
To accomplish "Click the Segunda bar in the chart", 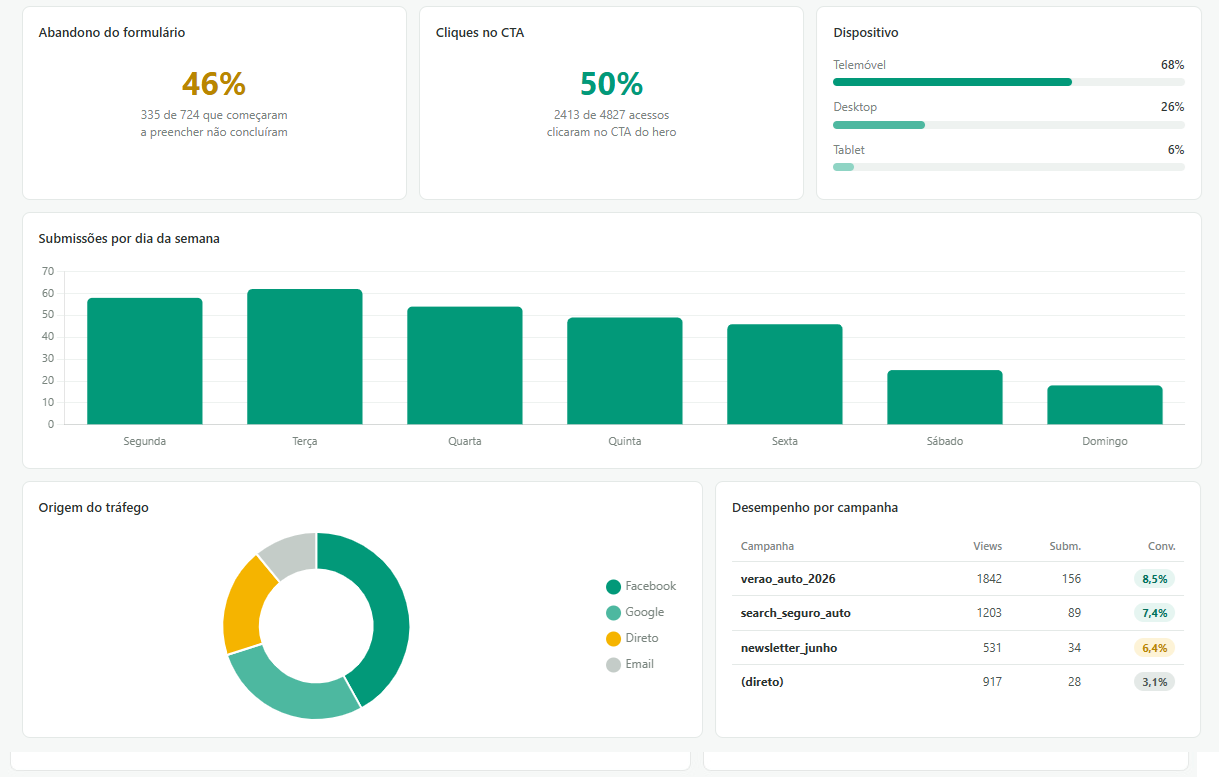I will pos(145,361).
